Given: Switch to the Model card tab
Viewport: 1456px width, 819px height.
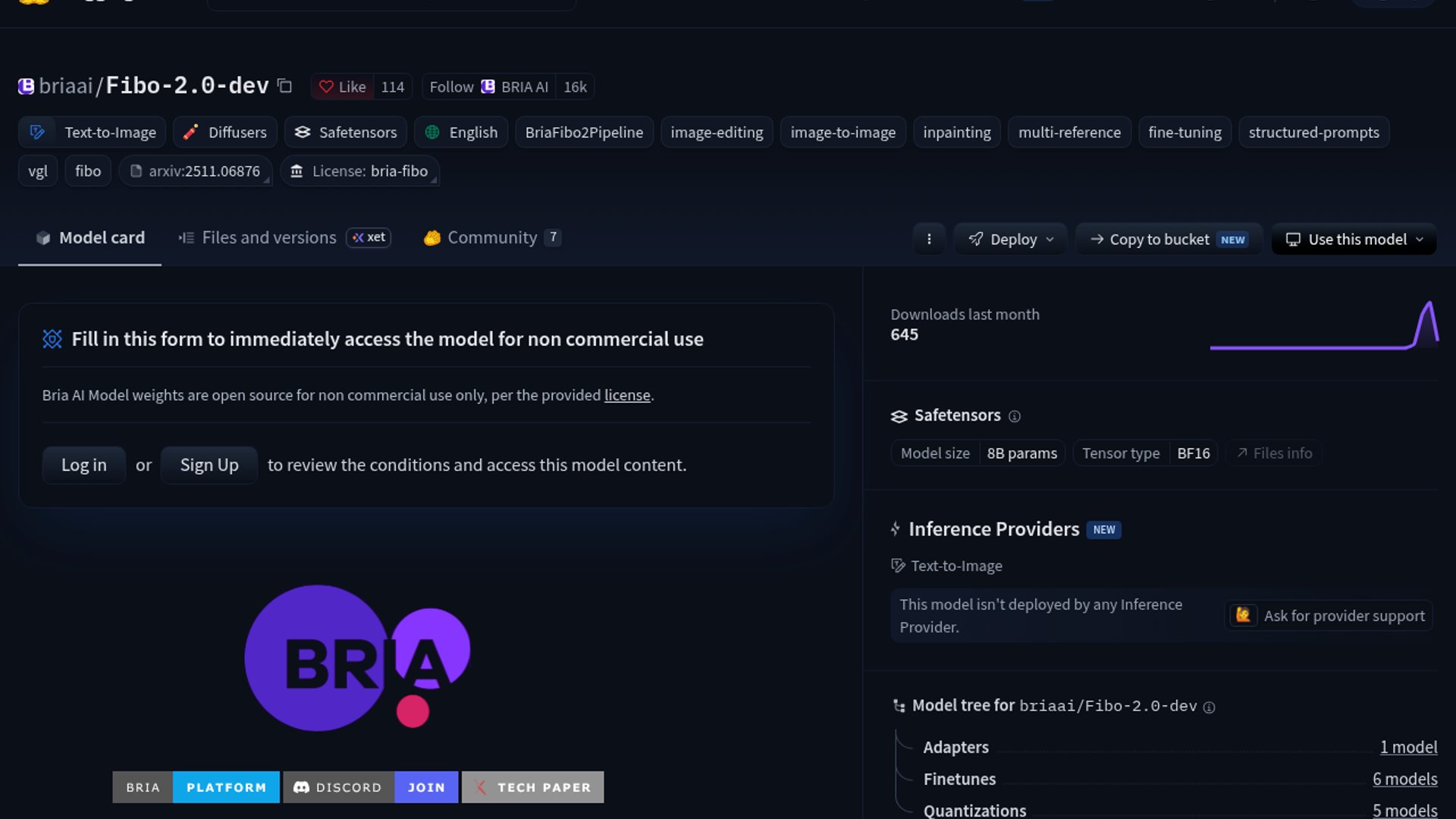Looking at the screenshot, I should (x=89, y=237).
